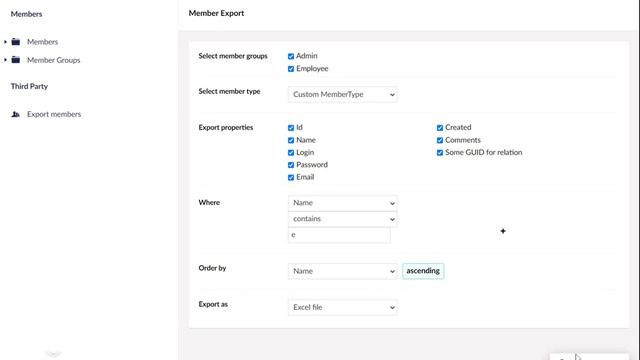640x360 pixels.
Task: Open the contains operator dropdown
Action: coord(342,219)
